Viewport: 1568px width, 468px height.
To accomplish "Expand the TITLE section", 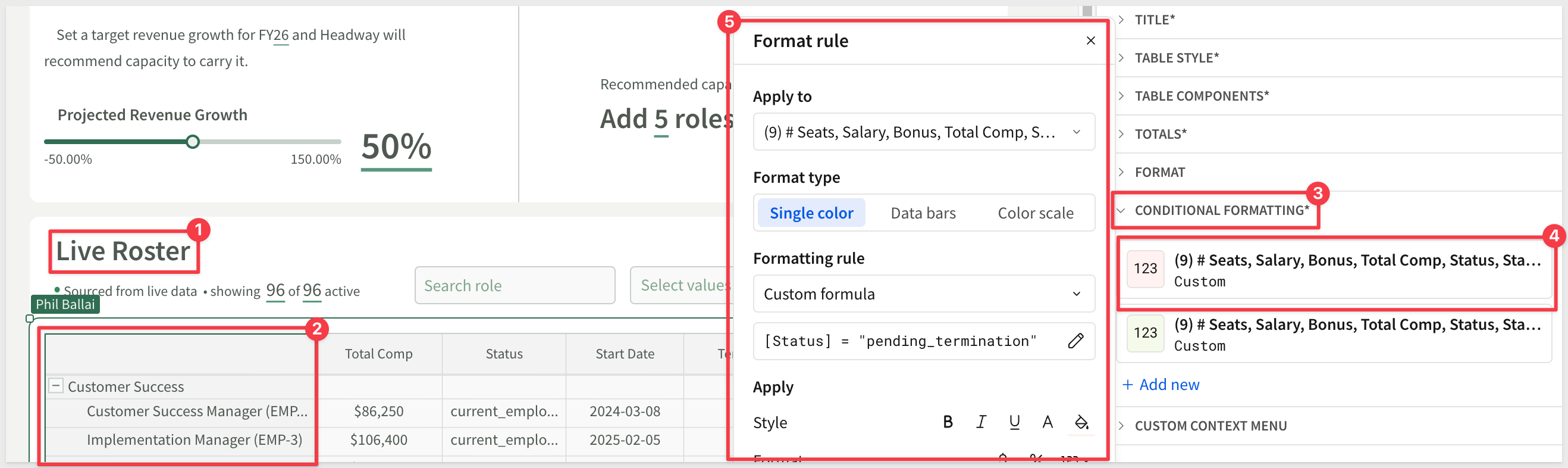I will [x=1154, y=20].
